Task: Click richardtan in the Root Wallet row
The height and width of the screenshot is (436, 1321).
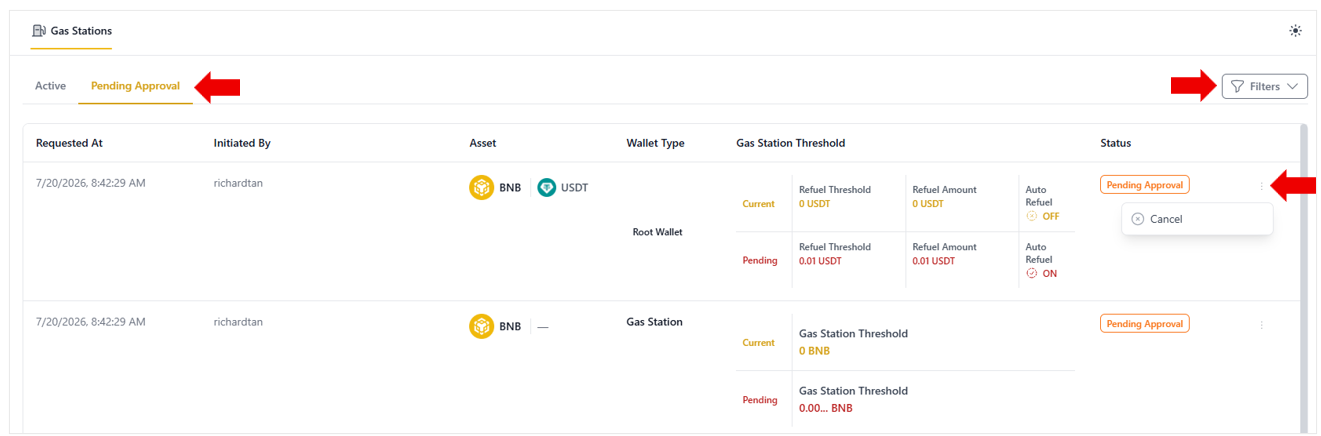Action: coord(238,183)
